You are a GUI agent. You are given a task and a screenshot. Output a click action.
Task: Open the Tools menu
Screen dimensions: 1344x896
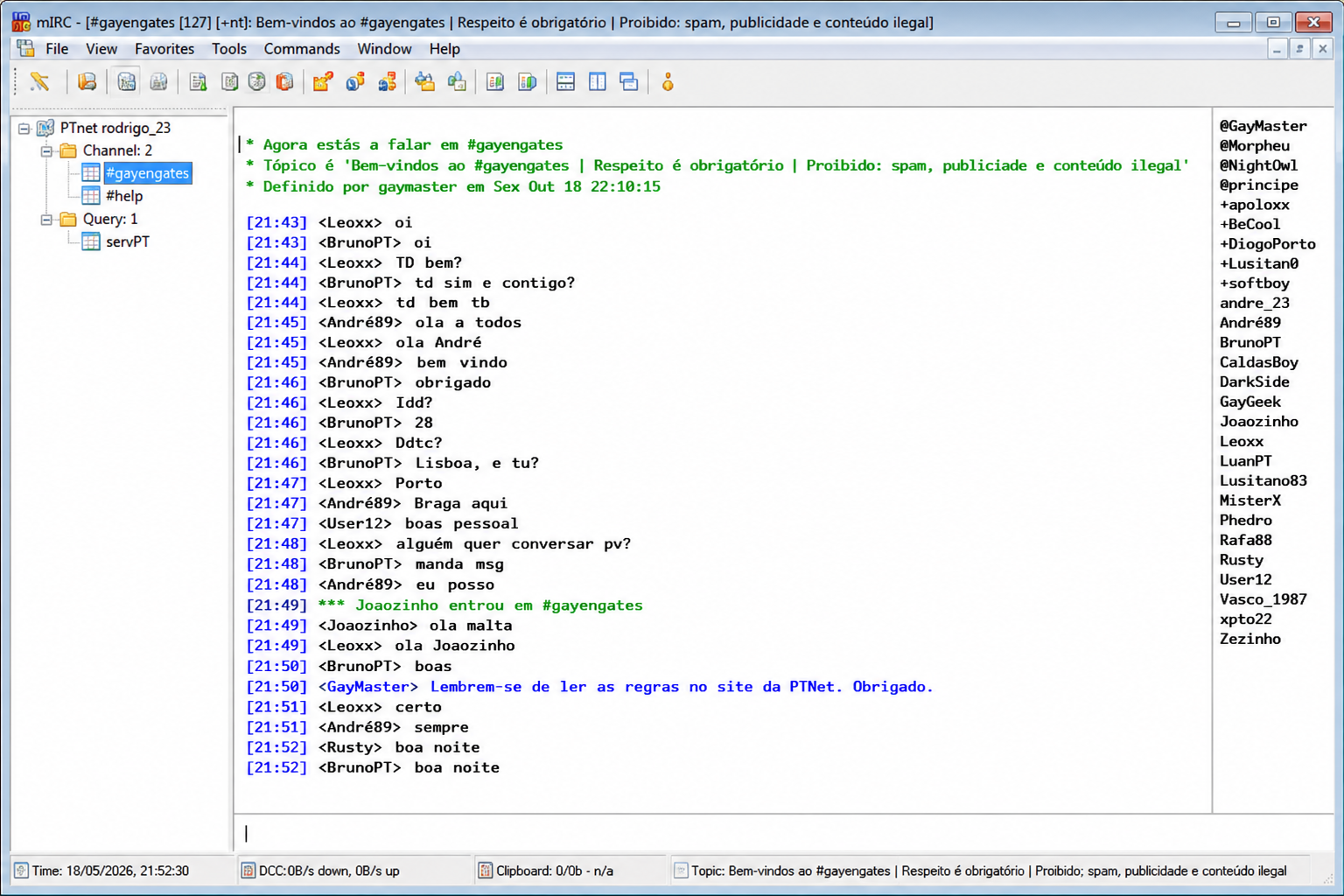[x=229, y=49]
